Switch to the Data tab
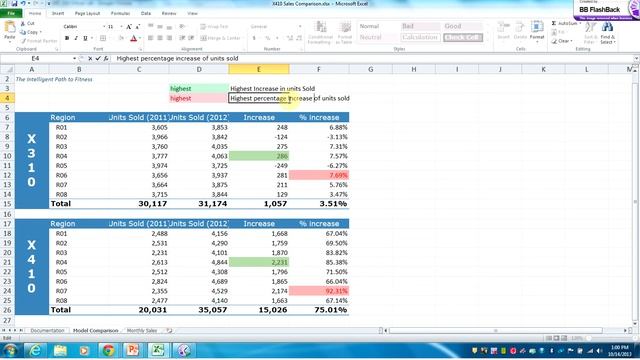 [146, 13]
